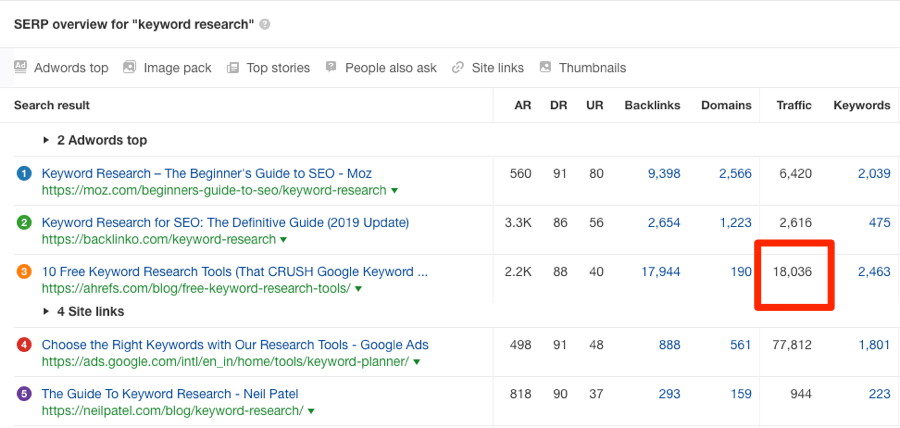
Task: Open the 17,944 backlinks for Ahrefs
Action: [661, 272]
